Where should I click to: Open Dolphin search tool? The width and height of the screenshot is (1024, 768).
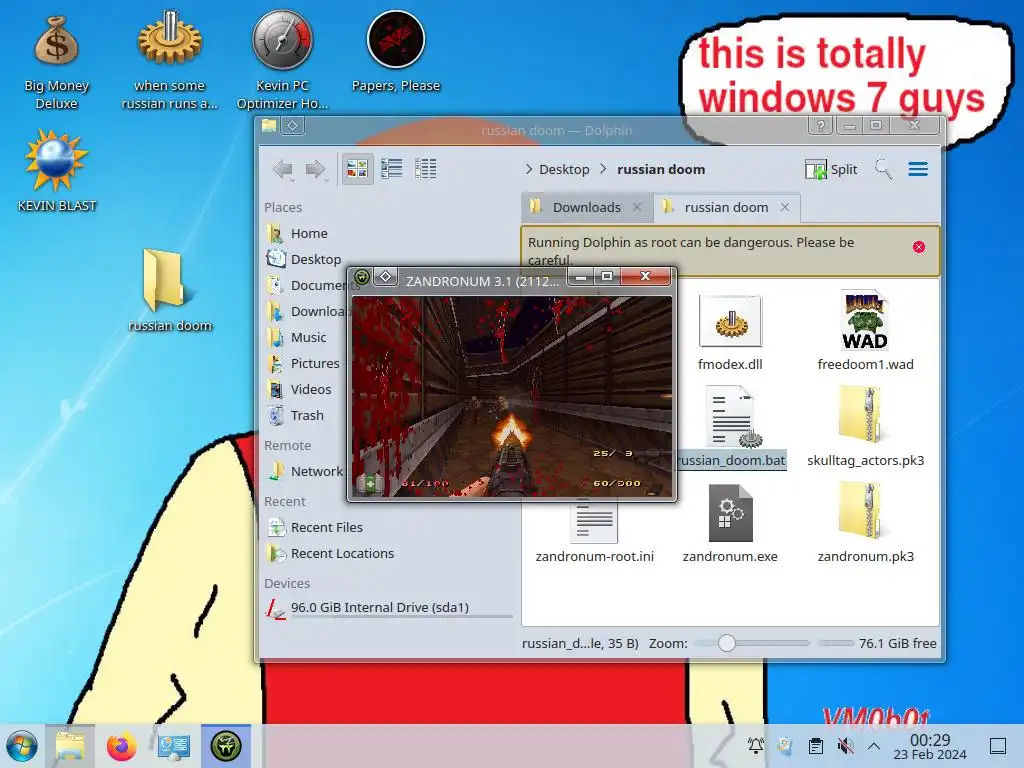coord(884,169)
